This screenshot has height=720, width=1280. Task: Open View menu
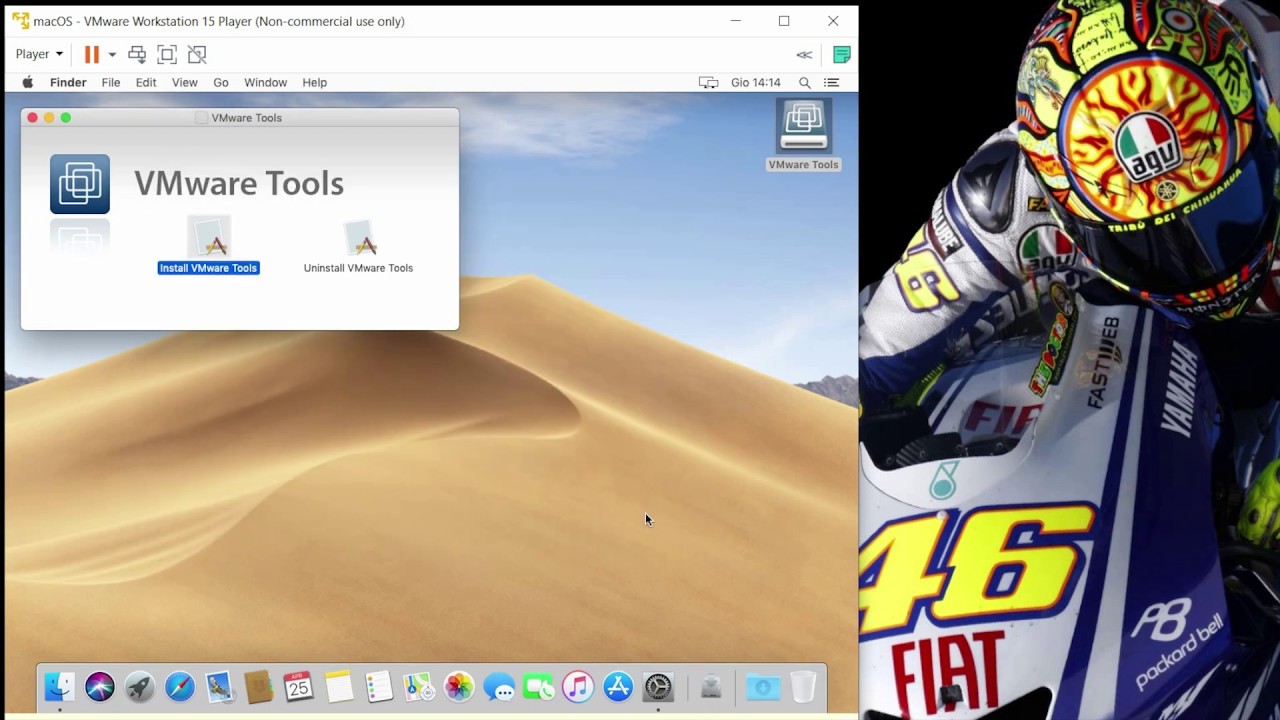(x=184, y=83)
